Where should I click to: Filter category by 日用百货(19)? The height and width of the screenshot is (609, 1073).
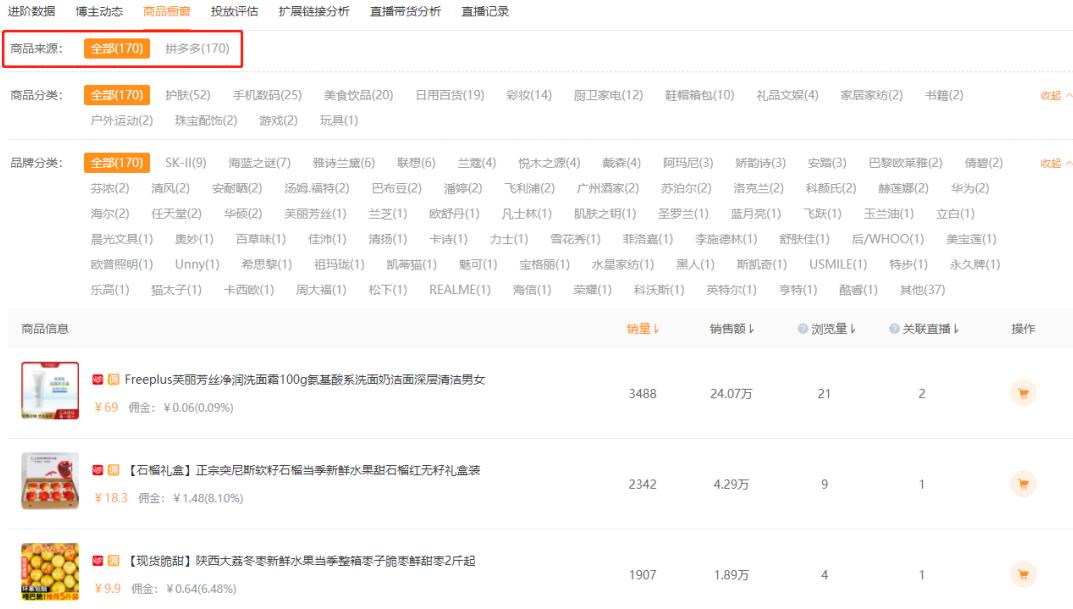pos(450,95)
